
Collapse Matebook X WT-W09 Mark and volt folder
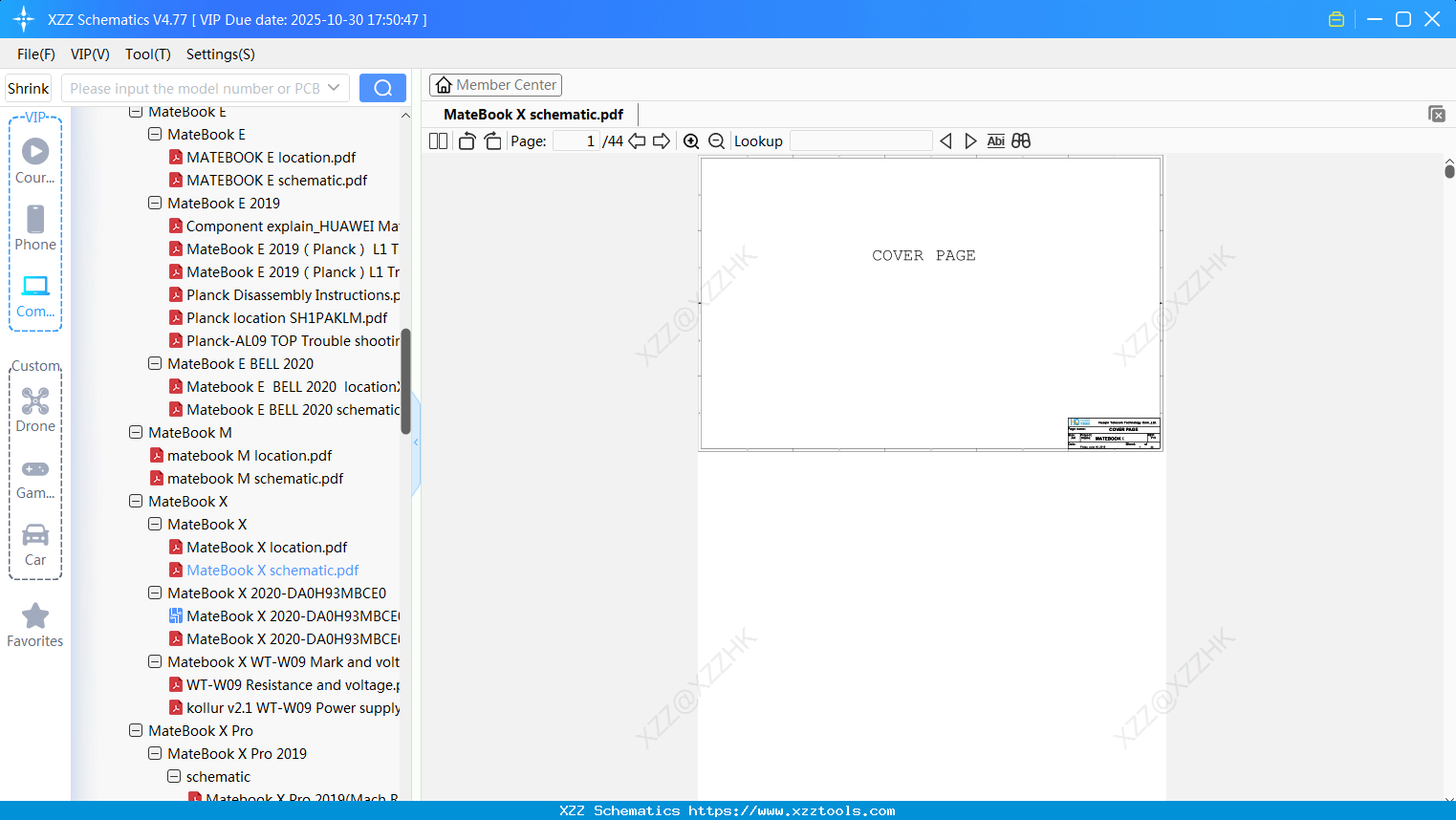click(155, 661)
